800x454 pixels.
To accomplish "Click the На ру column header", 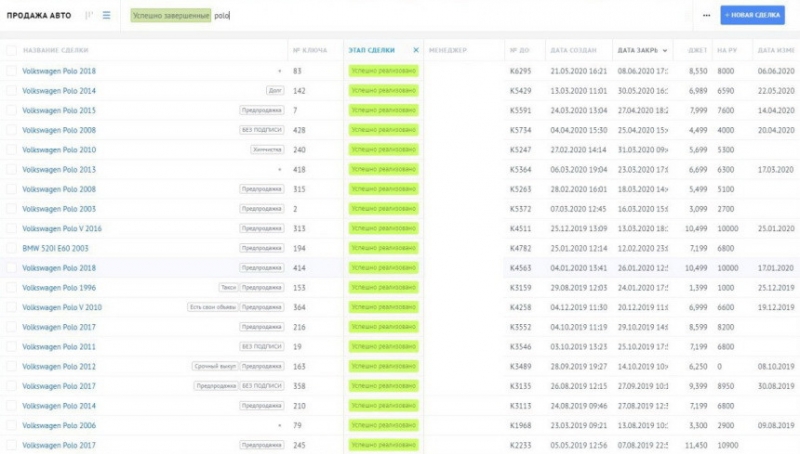I will click(x=727, y=50).
